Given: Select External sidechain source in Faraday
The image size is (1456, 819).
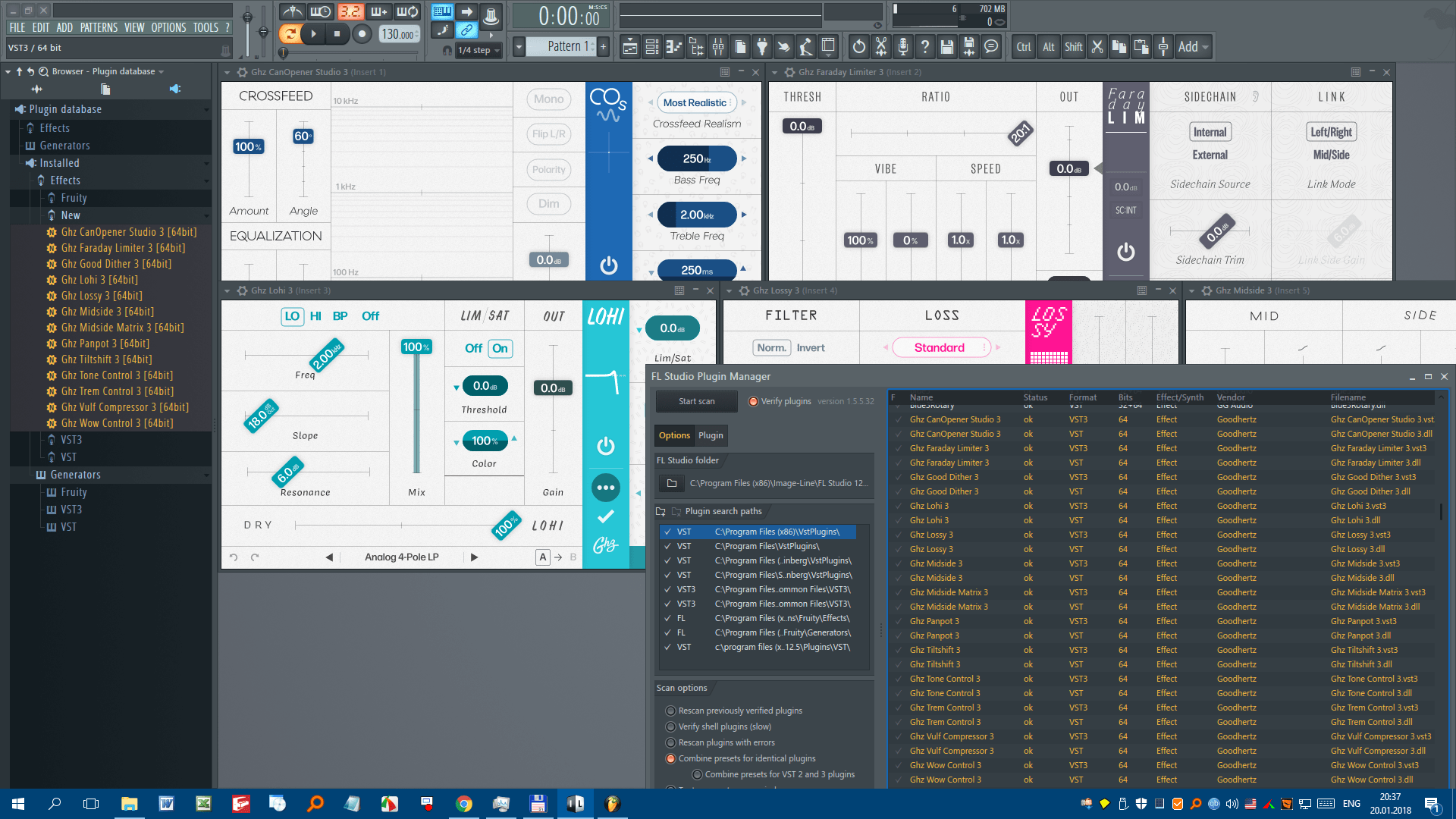Looking at the screenshot, I should pos(1210,155).
